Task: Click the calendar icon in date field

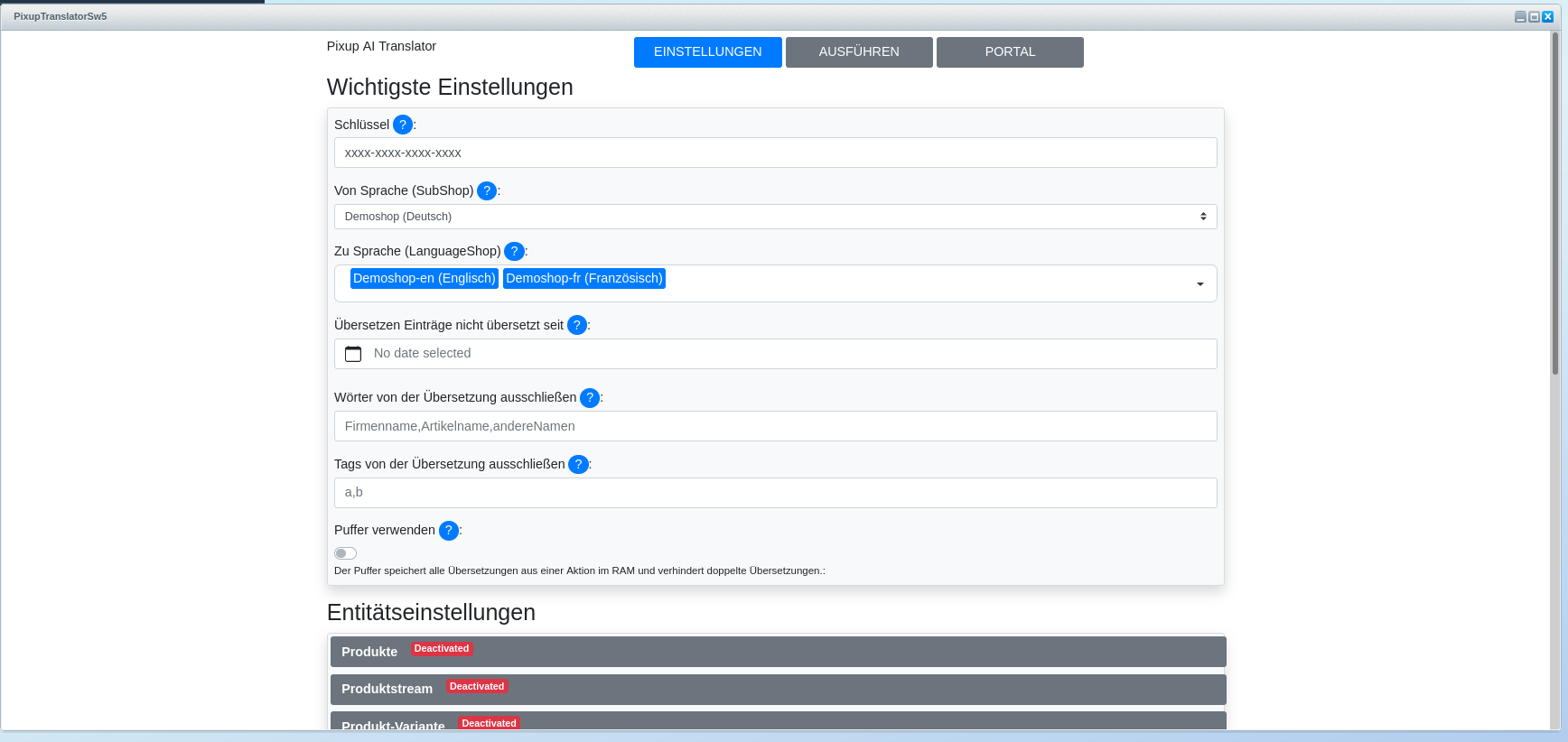Action: [x=353, y=354]
